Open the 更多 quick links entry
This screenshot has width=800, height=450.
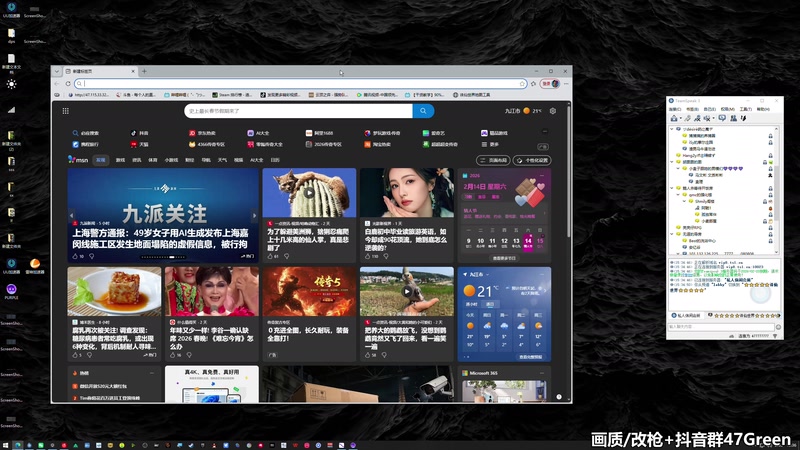tap(490, 144)
